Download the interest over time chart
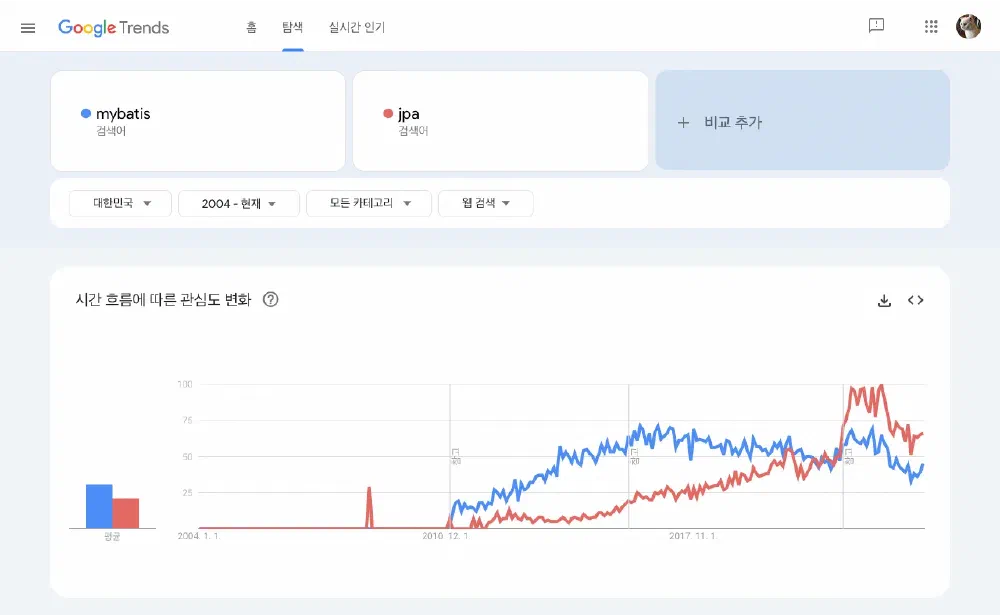 [x=884, y=300]
